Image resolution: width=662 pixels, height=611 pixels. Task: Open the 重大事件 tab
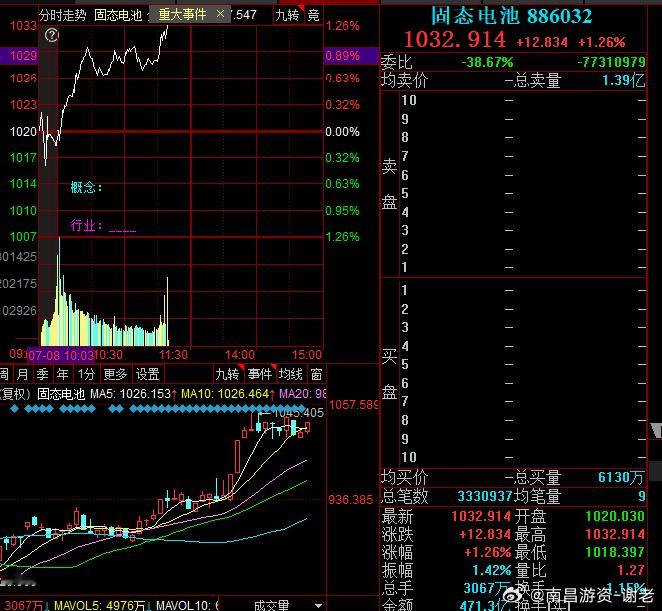click(182, 14)
